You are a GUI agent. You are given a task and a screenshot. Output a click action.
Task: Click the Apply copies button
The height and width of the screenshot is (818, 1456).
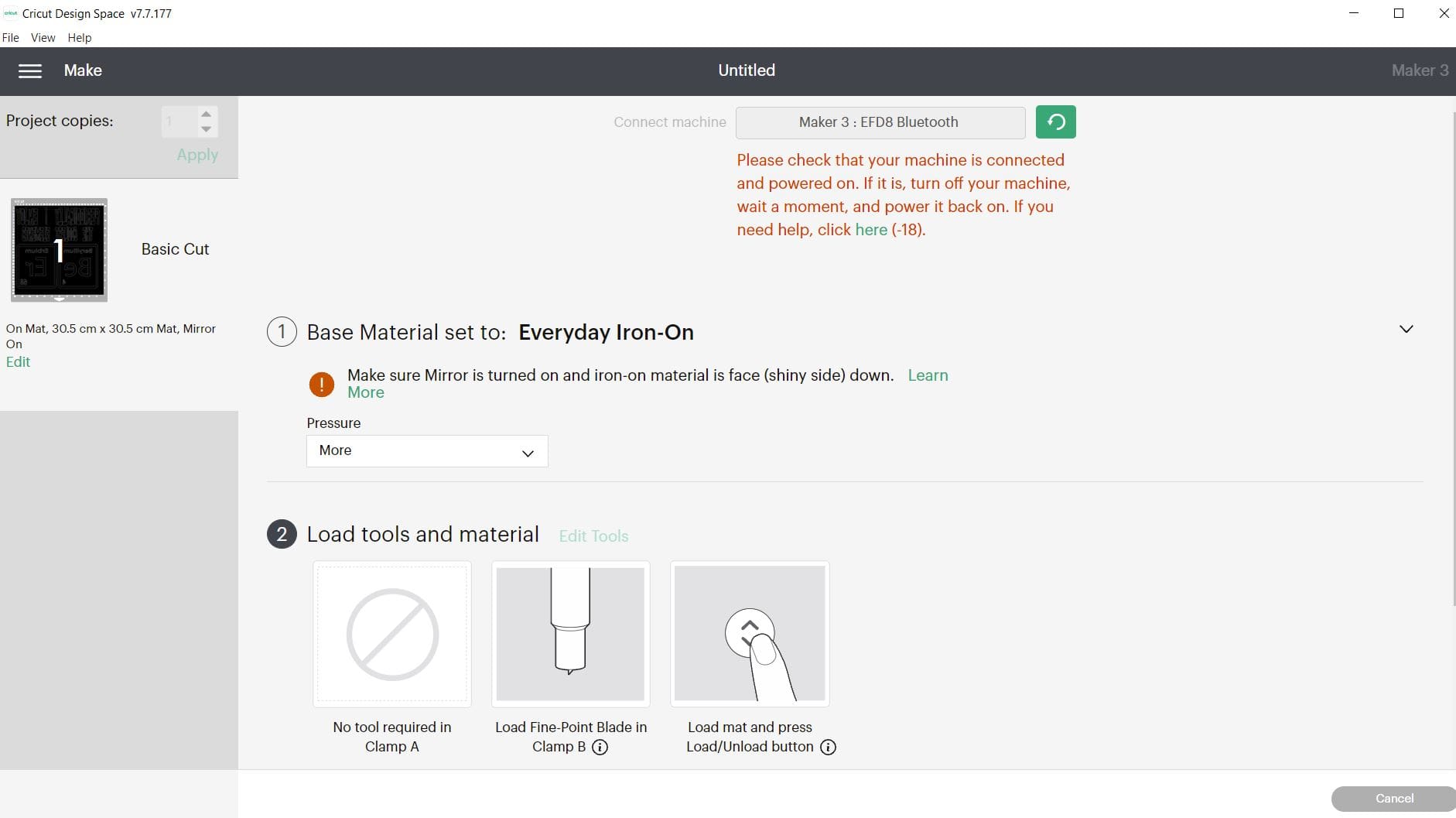197,155
